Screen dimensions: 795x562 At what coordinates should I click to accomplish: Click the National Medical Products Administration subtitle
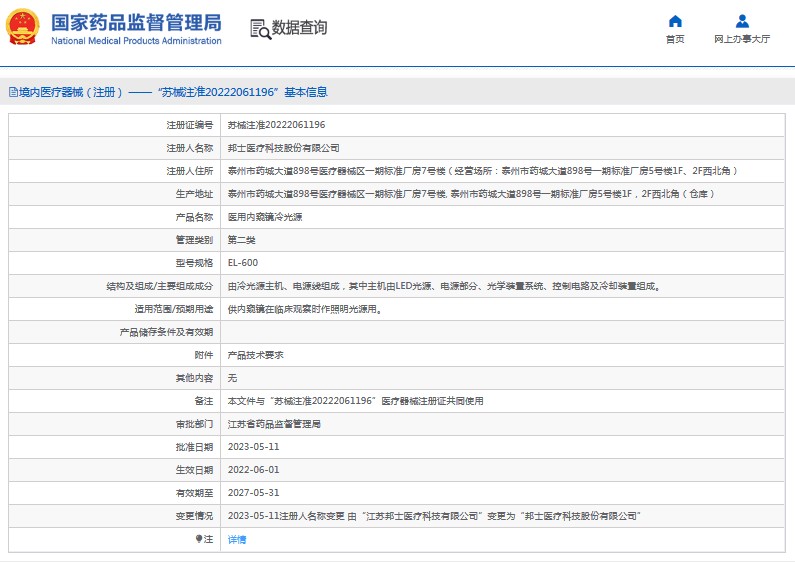coord(136,41)
